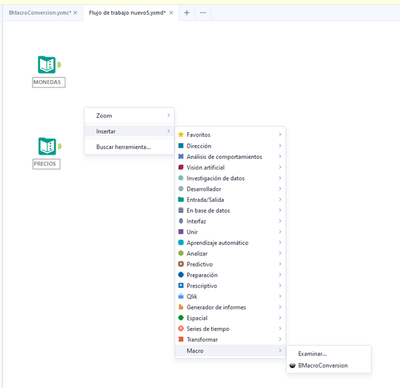Click the Analizar category icon
Viewport: 400px width, 388px height.
pos(181,253)
